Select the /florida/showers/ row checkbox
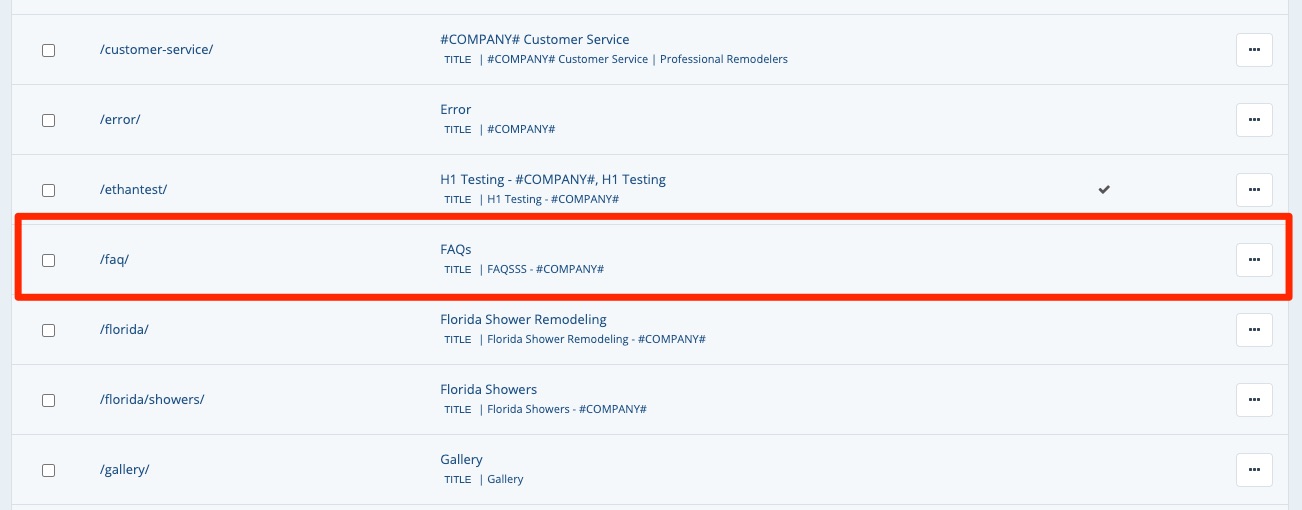The height and width of the screenshot is (510, 1302). (x=48, y=400)
